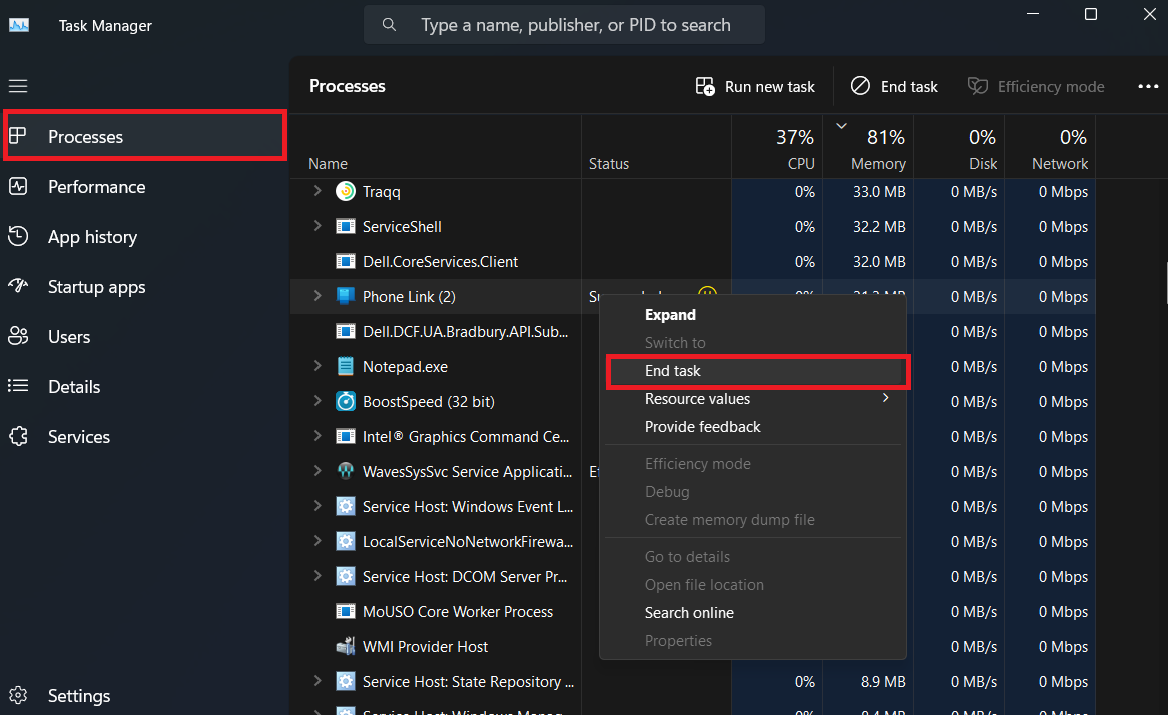Open the Services tab

pyautogui.click(x=145, y=436)
